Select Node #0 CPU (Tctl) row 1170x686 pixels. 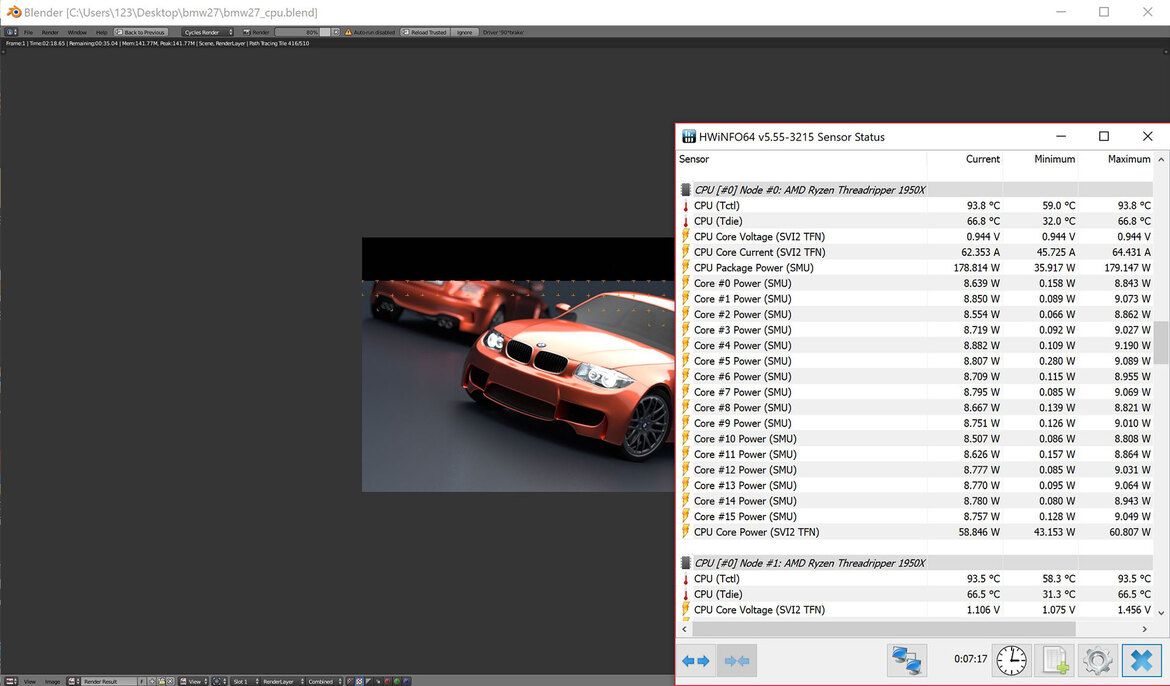pos(915,205)
